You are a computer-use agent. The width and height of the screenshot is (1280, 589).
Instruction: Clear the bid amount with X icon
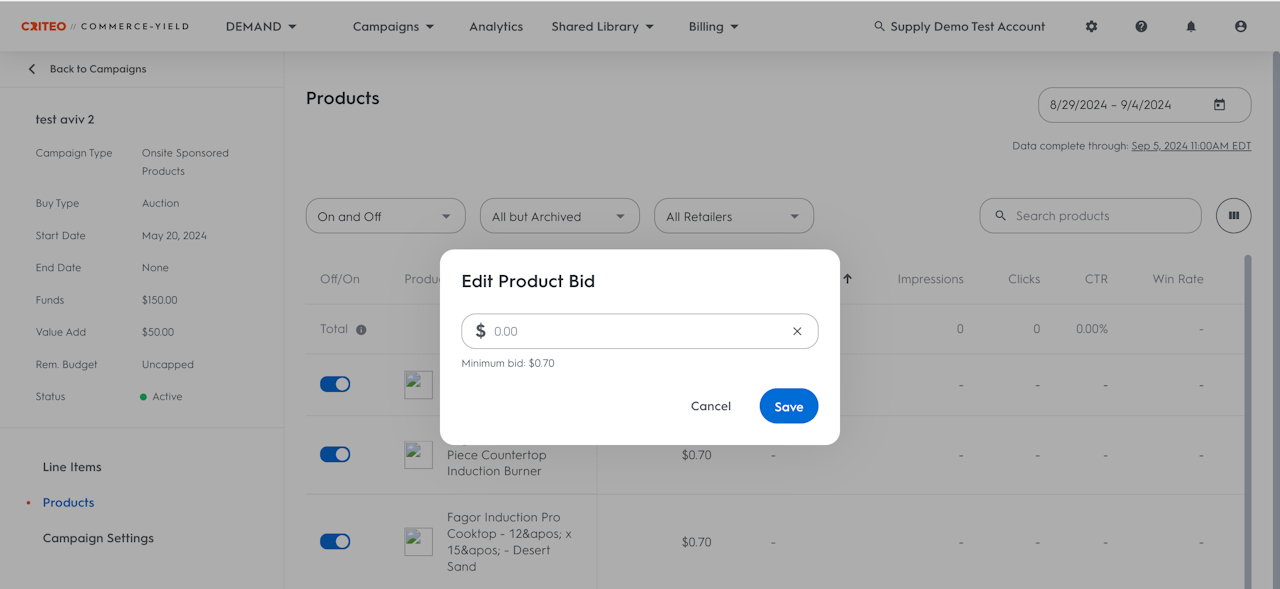coord(797,331)
